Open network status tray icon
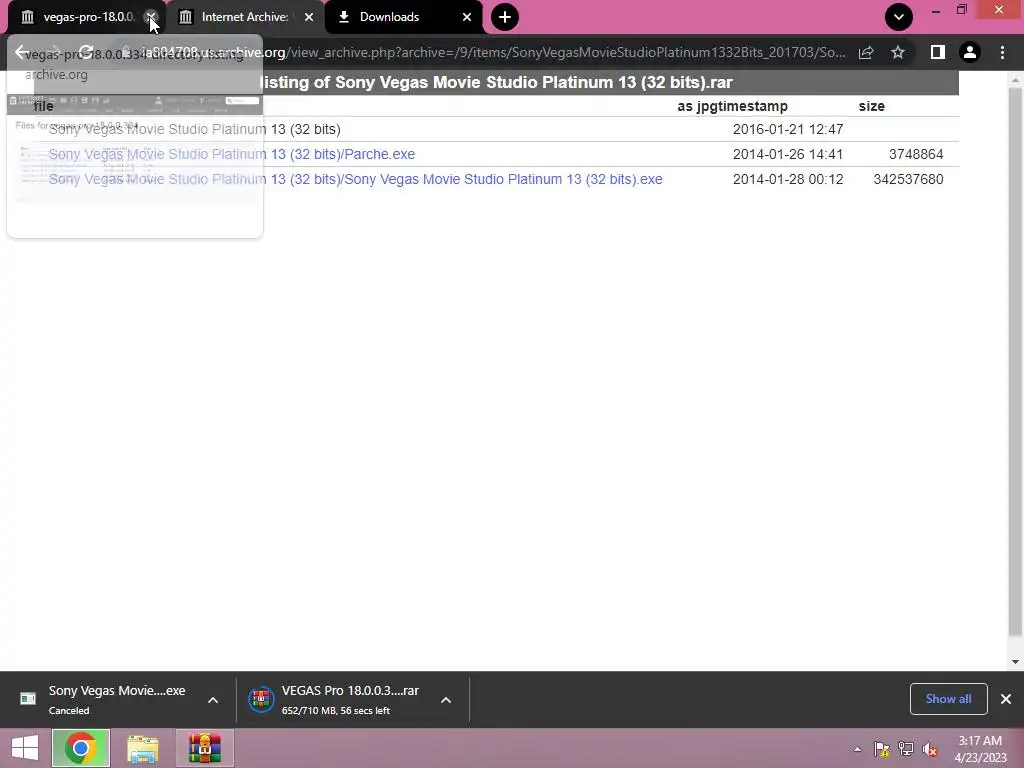Image resolution: width=1024 pixels, height=768 pixels. (x=906, y=749)
